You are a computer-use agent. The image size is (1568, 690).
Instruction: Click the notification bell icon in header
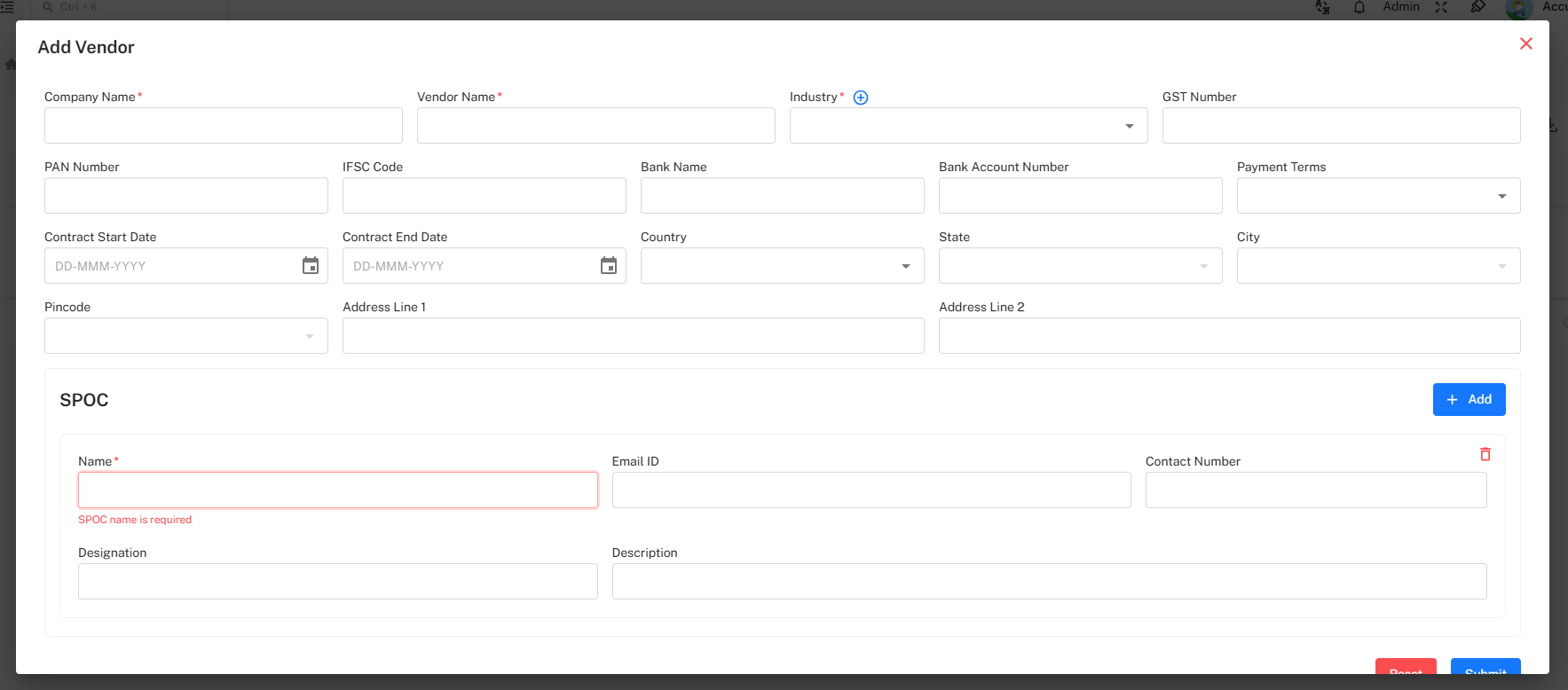click(1359, 7)
